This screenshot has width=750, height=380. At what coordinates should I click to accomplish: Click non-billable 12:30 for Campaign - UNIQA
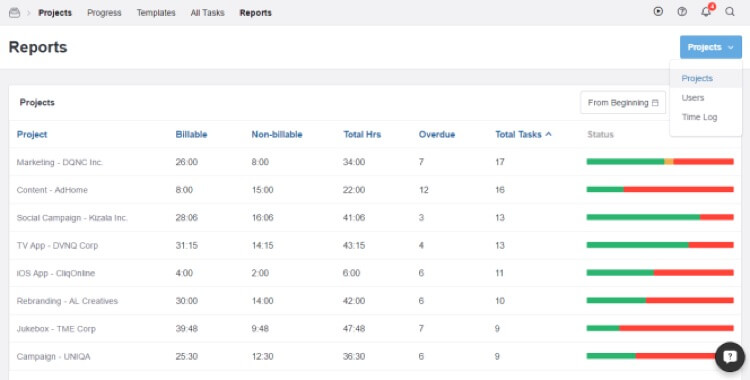263,357
